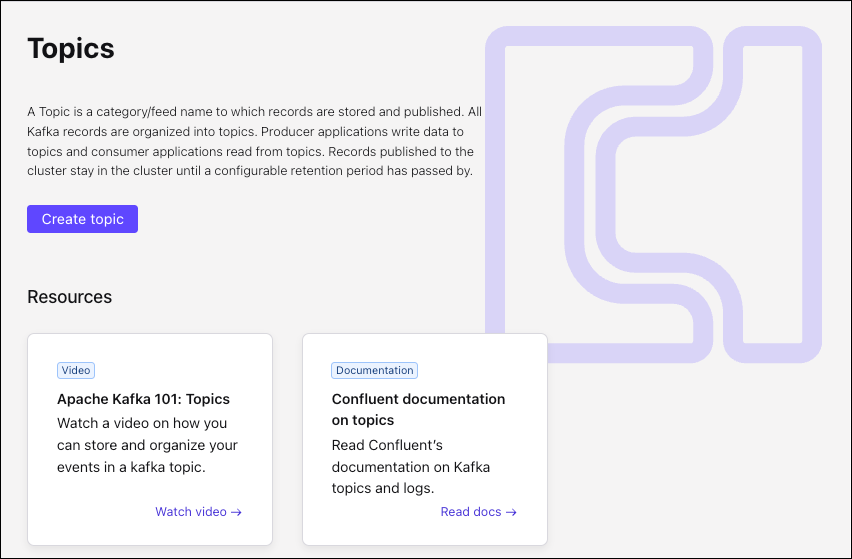
Task: Click 'Read Confluent's' text in documentation card
Action: pyautogui.click(x=387, y=445)
